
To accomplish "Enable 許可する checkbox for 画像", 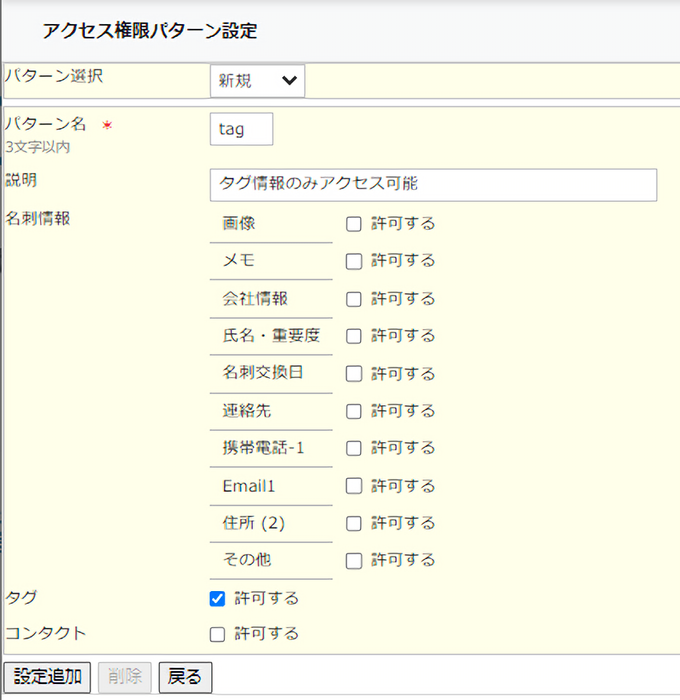I will pyautogui.click(x=354, y=224).
